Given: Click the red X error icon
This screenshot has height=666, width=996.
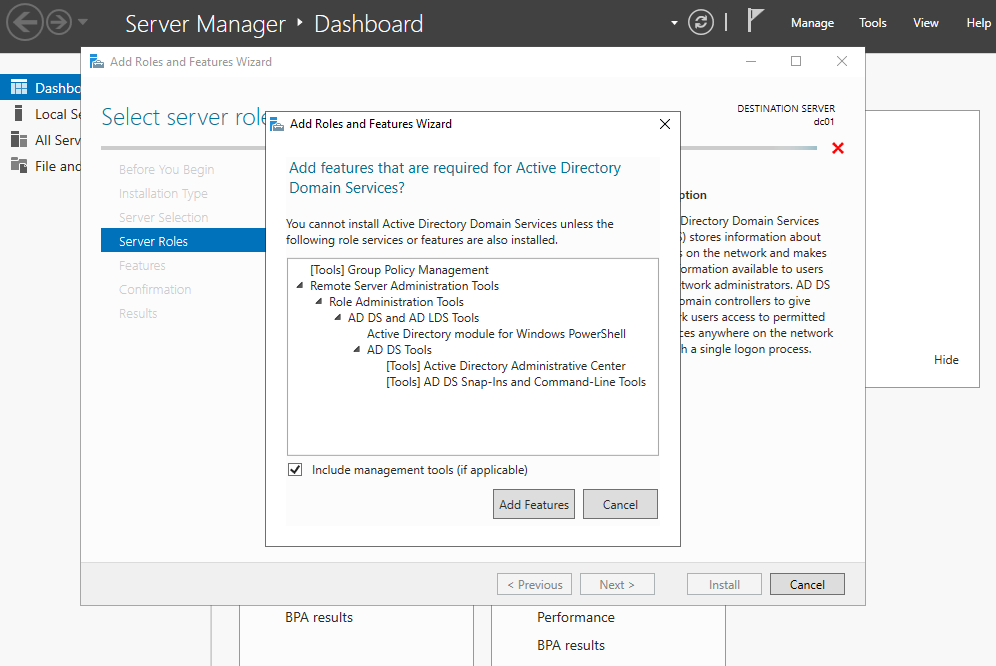Looking at the screenshot, I should 838,148.
